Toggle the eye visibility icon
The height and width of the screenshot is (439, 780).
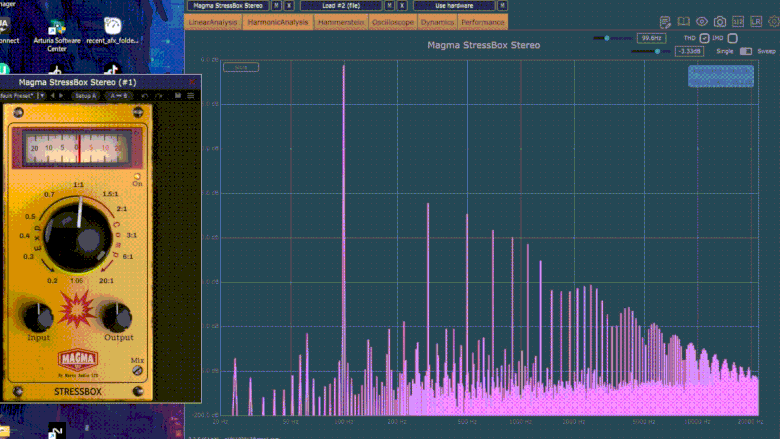(x=702, y=22)
